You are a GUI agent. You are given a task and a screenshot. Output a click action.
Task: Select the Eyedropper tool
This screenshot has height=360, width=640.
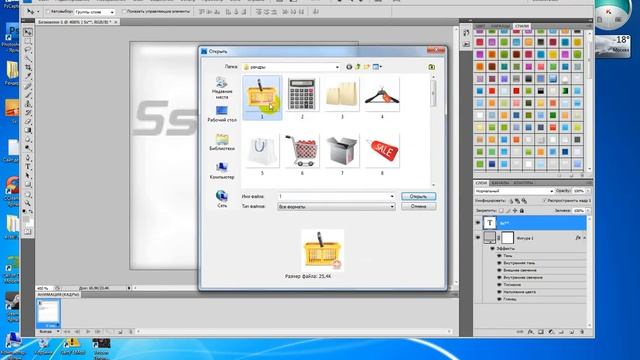(28, 76)
